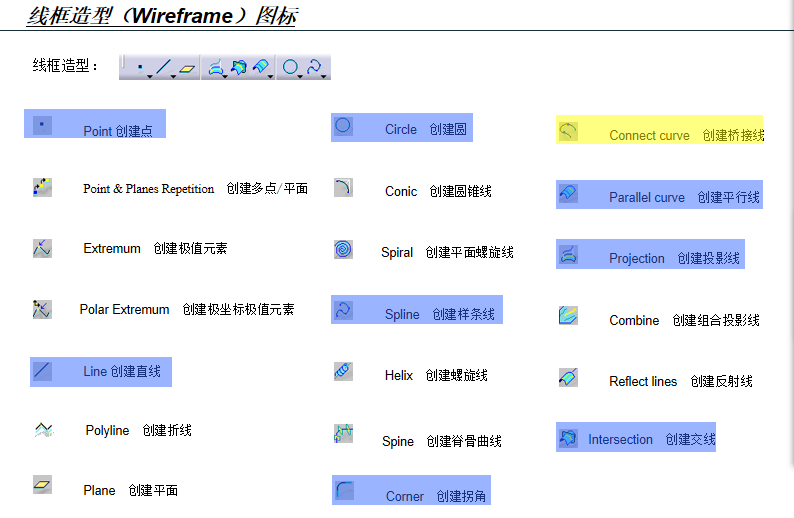This screenshot has height=518, width=794.
Task: Click the Spine list icon
Action: pos(343,433)
